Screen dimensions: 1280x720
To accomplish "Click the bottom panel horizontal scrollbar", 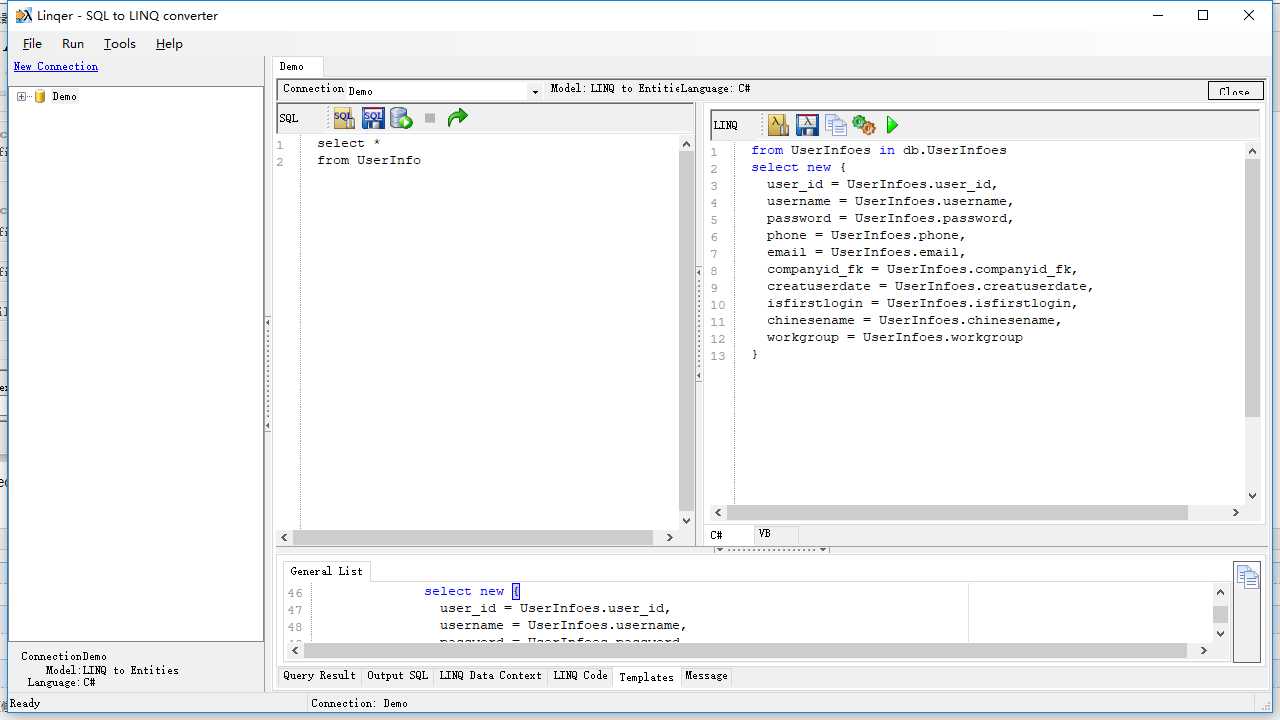I will tap(750, 650).
